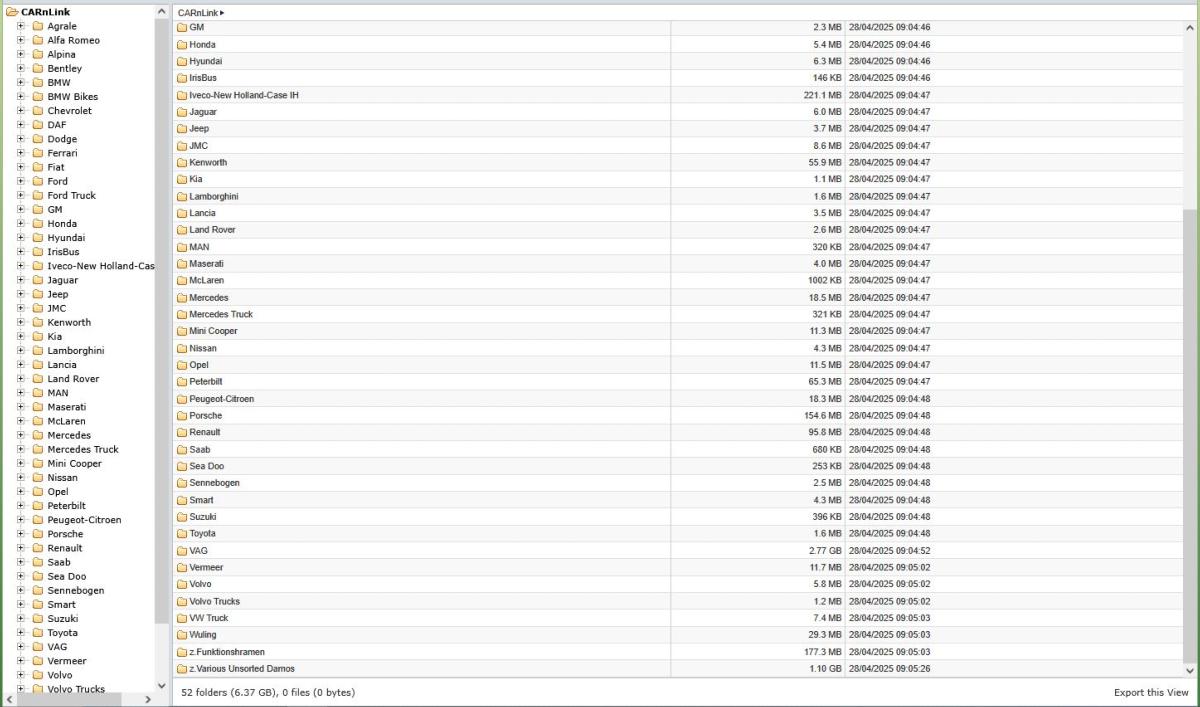The height and width of the screenshot is (707, 1200).
Task: Click the Jaguar folder icon in list
Action: 182,112
